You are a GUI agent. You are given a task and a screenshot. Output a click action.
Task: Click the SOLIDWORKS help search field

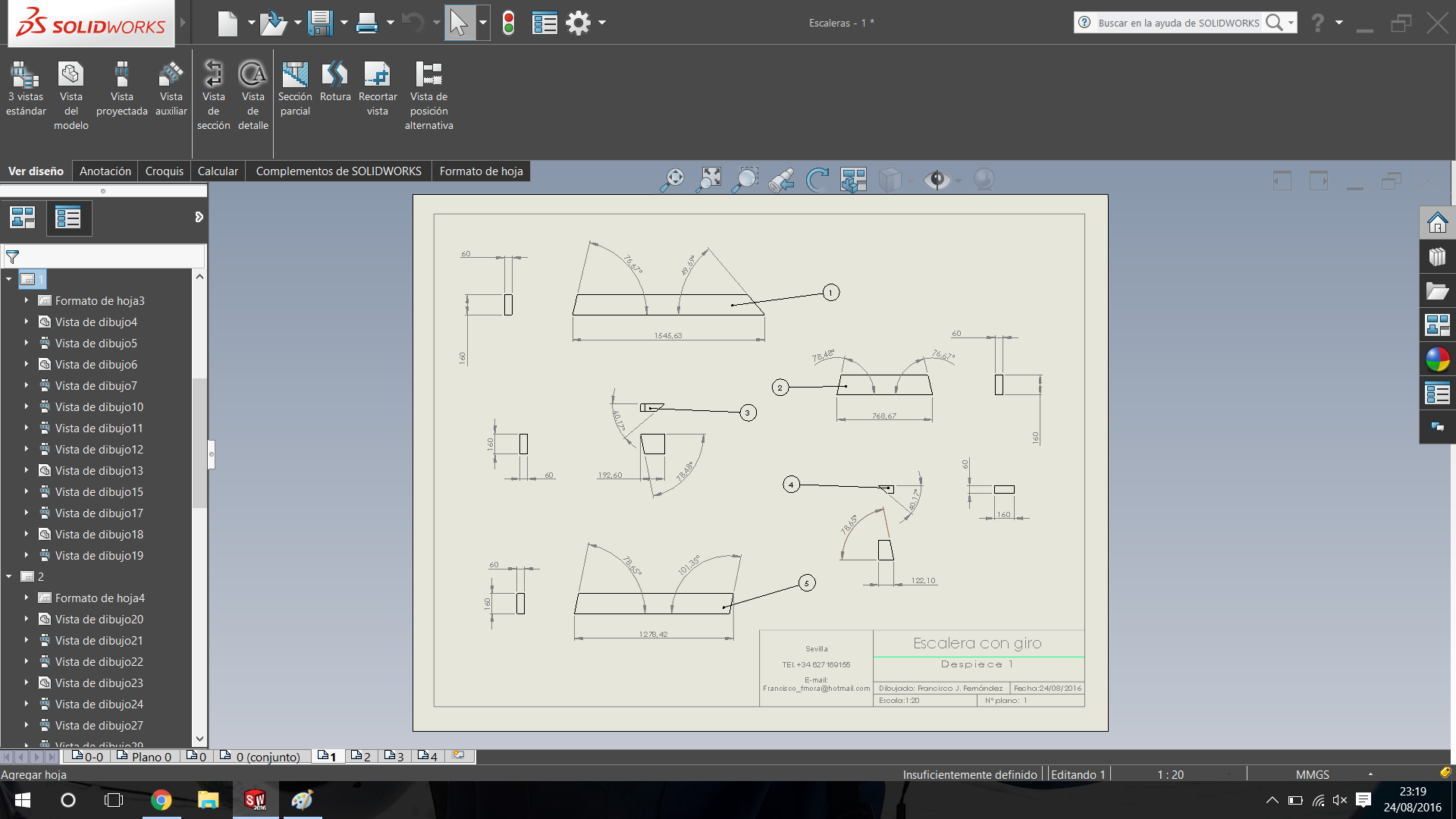1178,23
